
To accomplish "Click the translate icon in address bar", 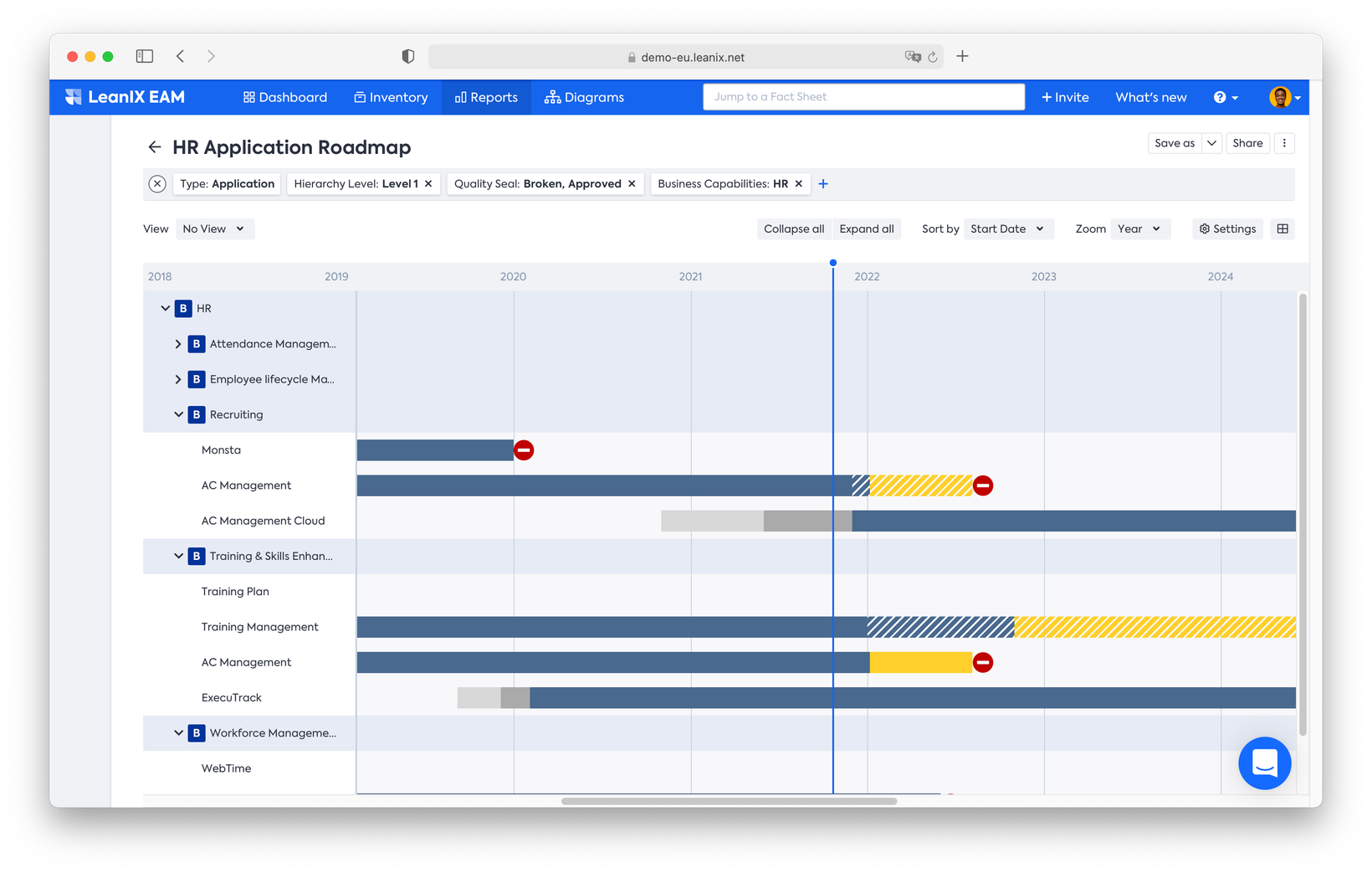I will click(x=912, y=57).
